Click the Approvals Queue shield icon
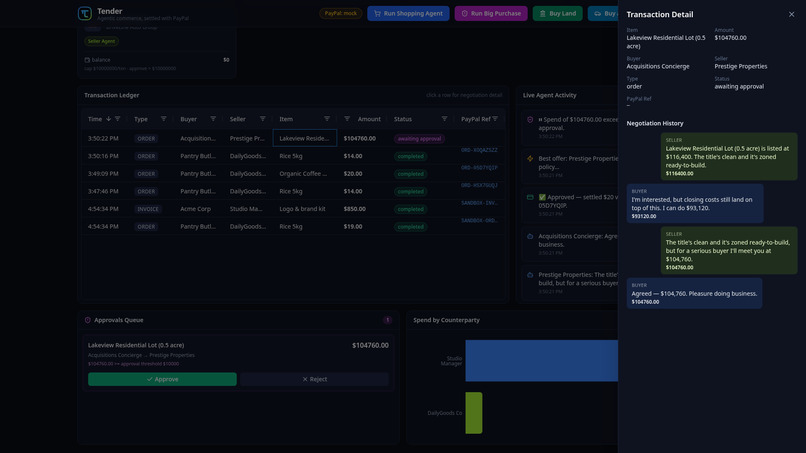Viewport: 806px width, 453px height. point(87,320)
